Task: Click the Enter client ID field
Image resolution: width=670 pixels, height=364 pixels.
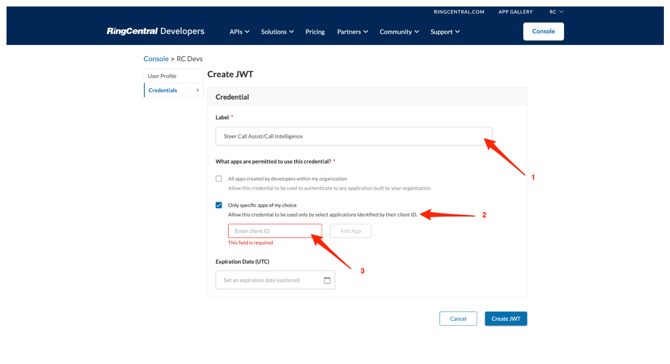Action: (x=275, y=231)
